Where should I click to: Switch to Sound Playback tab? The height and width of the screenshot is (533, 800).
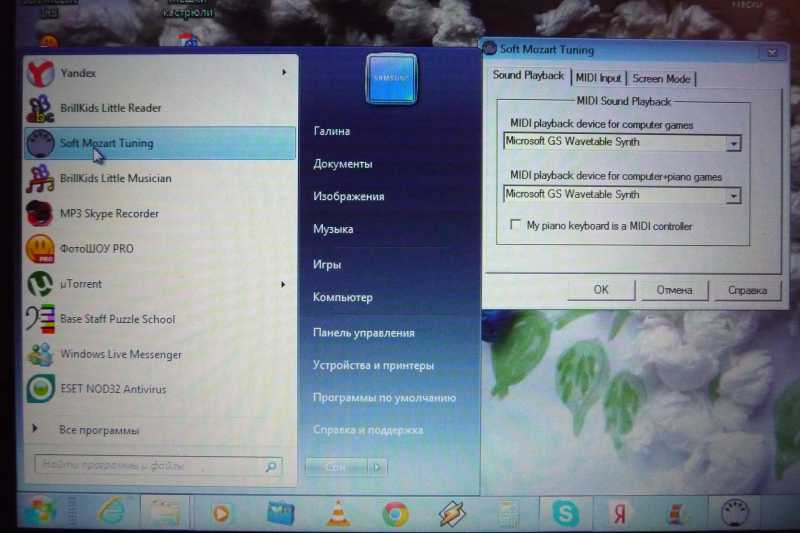point(528,76)
